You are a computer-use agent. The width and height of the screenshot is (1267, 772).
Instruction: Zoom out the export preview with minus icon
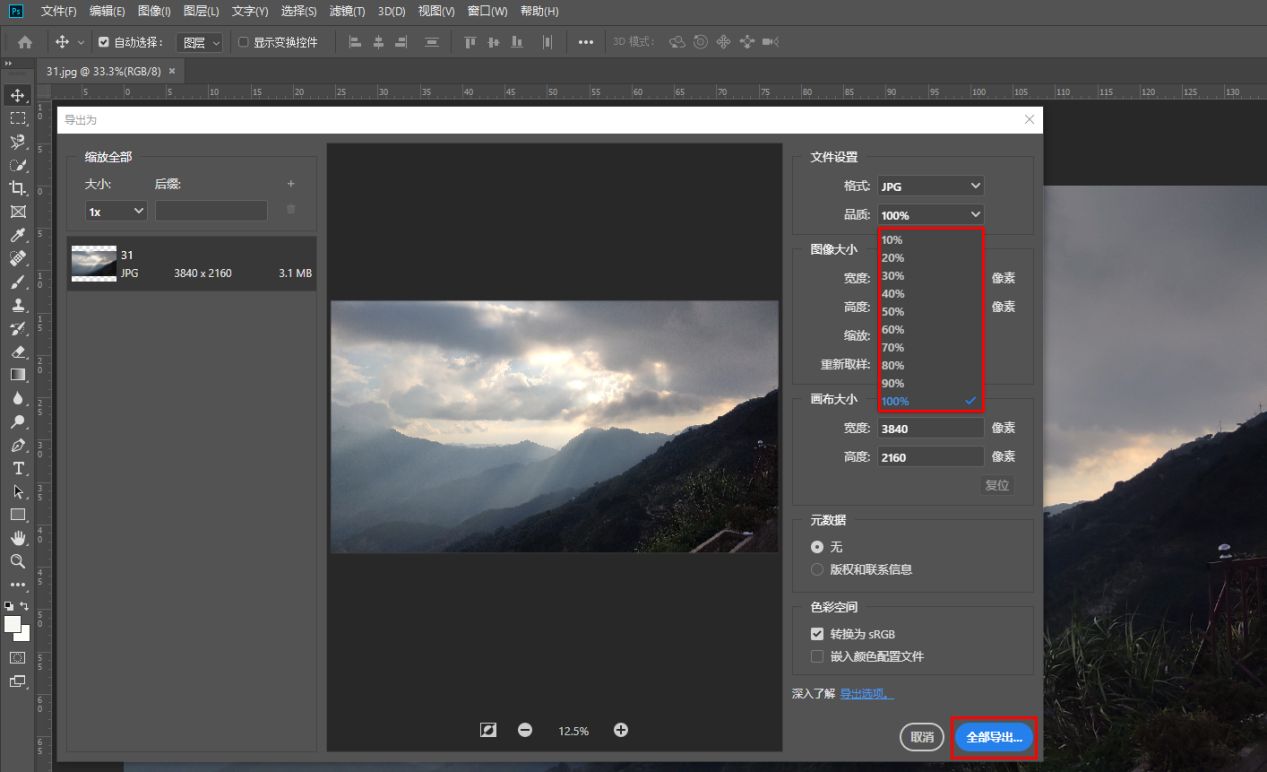coord(525,730)
